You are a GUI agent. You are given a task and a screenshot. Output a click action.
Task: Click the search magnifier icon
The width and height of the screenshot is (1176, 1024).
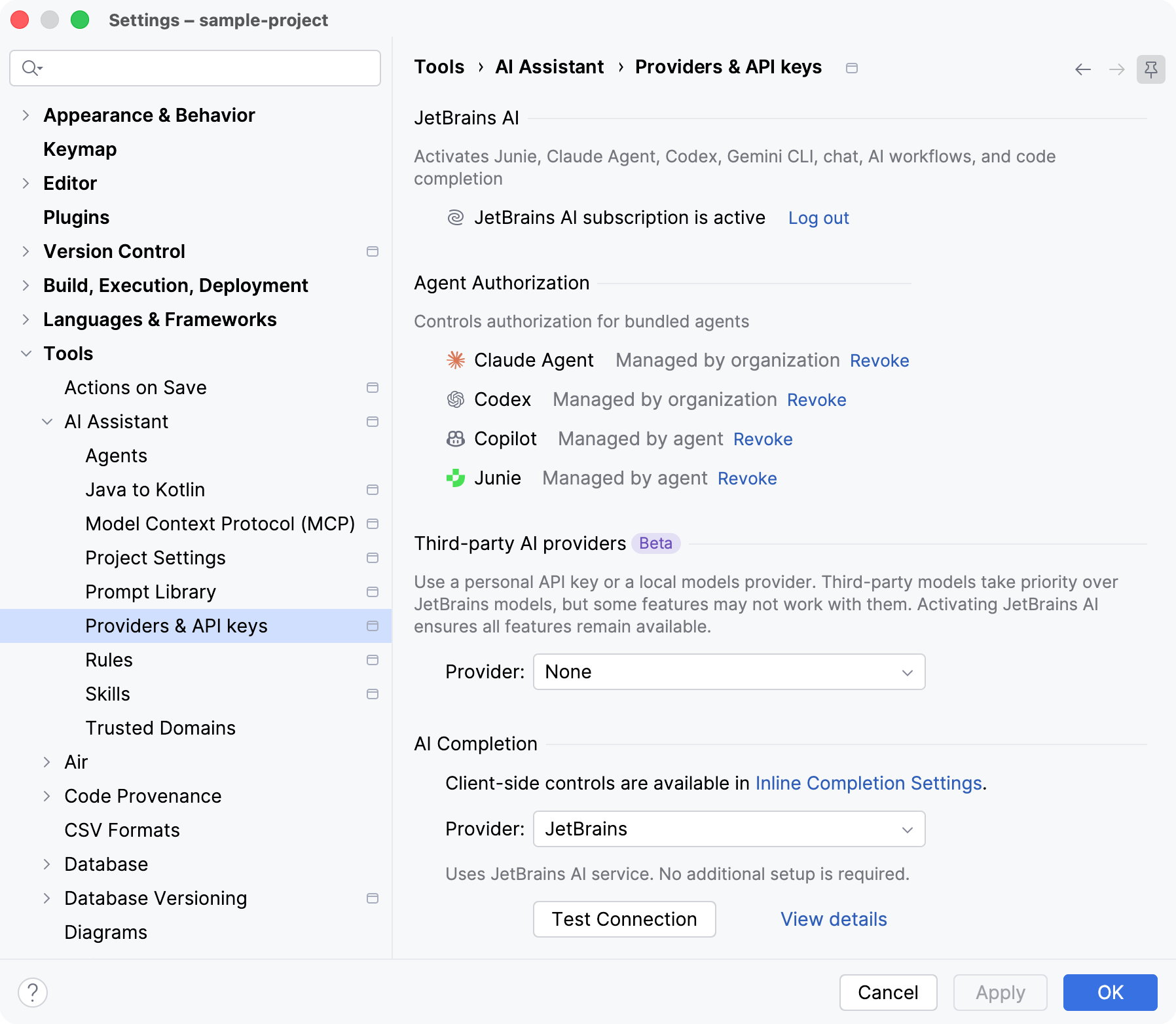(x=31, y=68)
